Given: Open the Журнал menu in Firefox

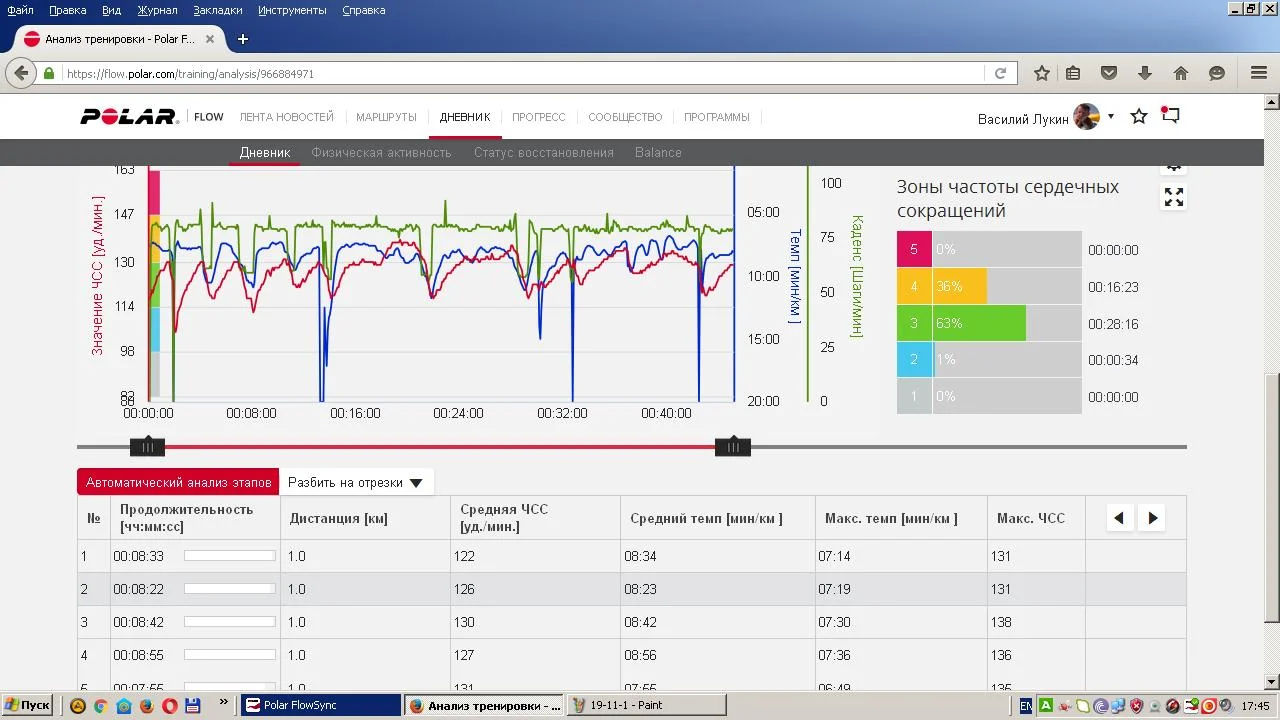Looking at the screenshot, I should (x=157, y=10).
